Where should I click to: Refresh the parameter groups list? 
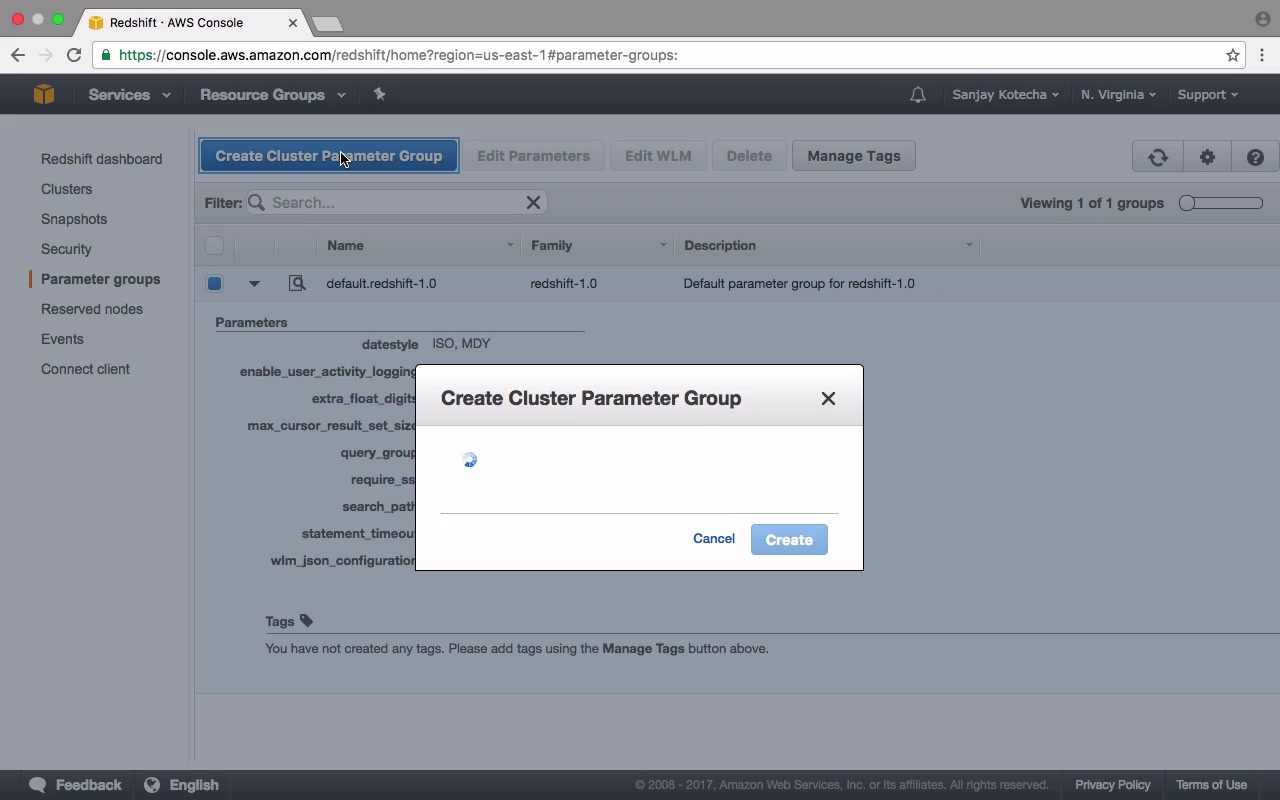point(1158,156)
